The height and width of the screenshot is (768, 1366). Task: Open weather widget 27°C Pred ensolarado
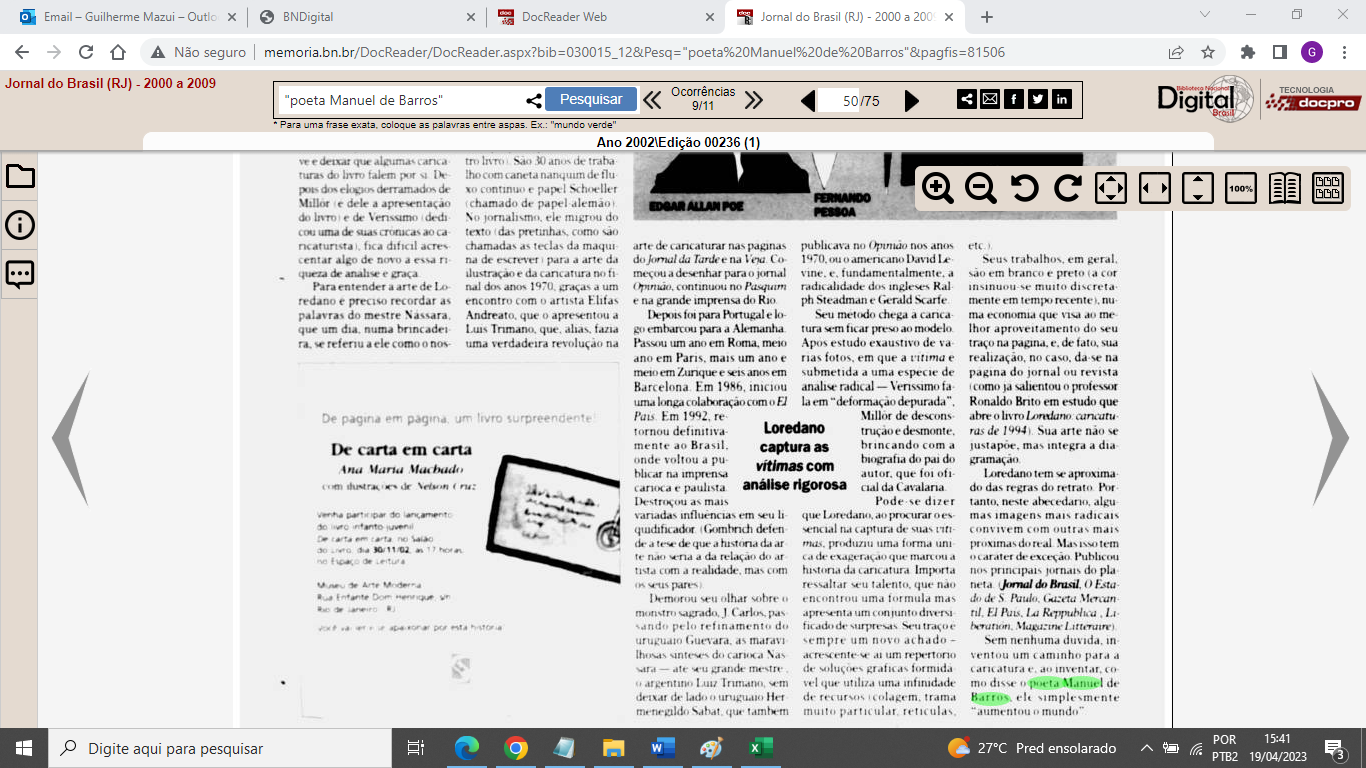coord(1032,748)
